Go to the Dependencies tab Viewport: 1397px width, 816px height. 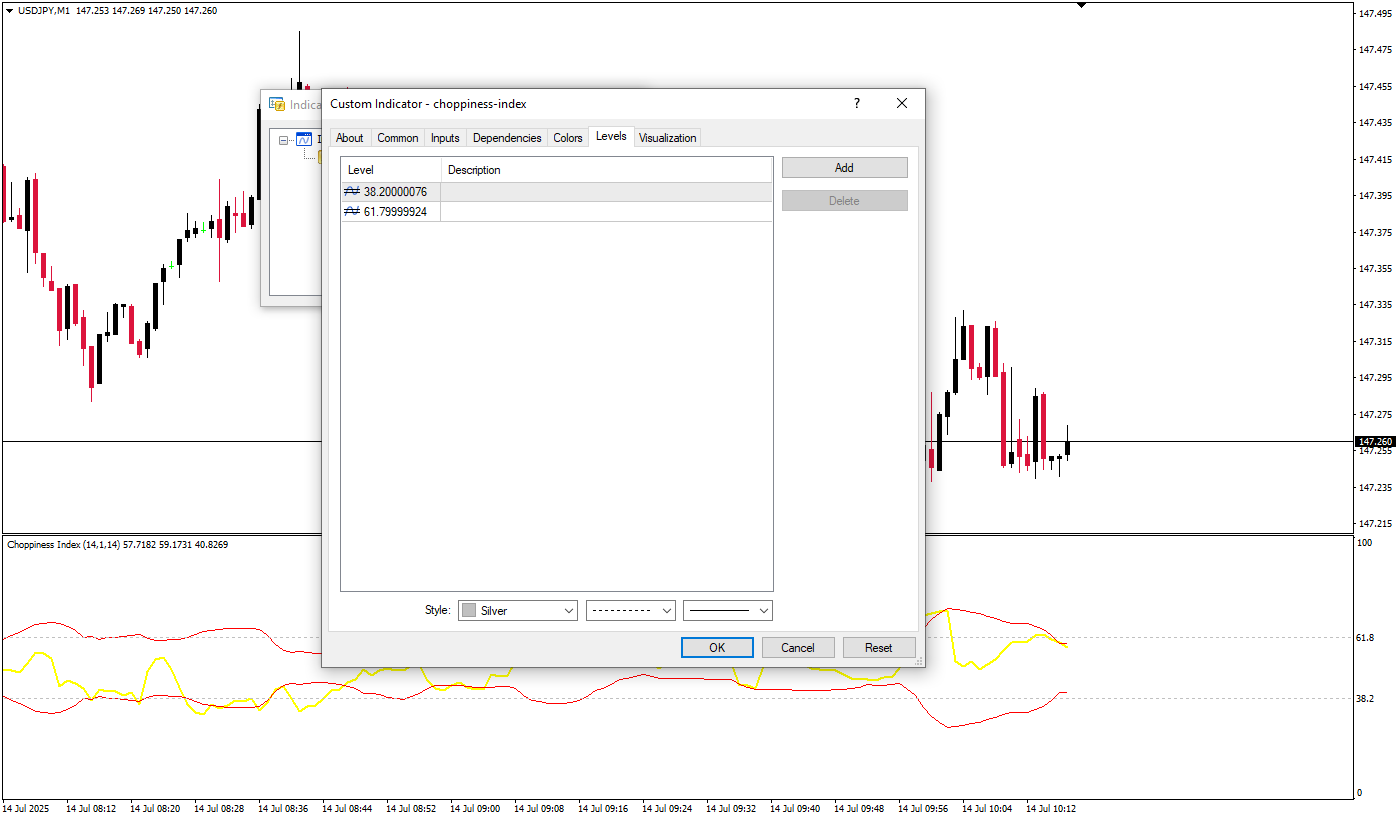tap(507, 138)
